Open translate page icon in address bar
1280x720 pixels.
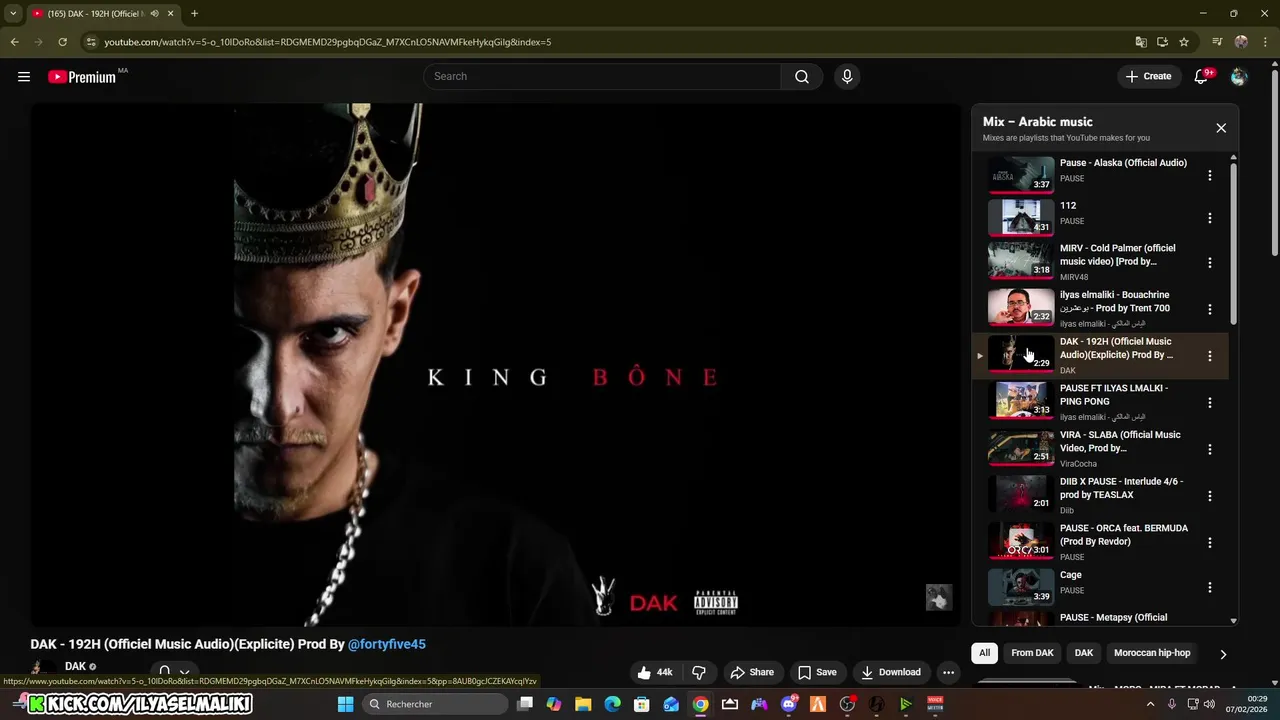1141,42
